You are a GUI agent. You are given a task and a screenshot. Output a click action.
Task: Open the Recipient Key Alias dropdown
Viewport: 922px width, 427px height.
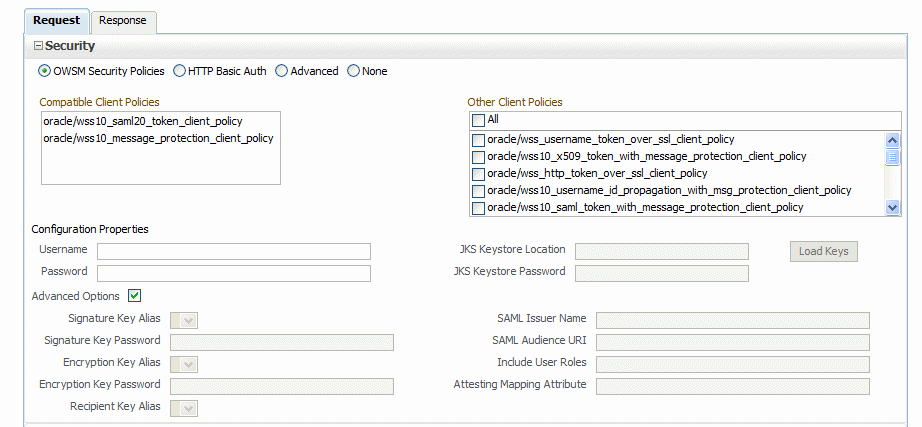[184, 408]
